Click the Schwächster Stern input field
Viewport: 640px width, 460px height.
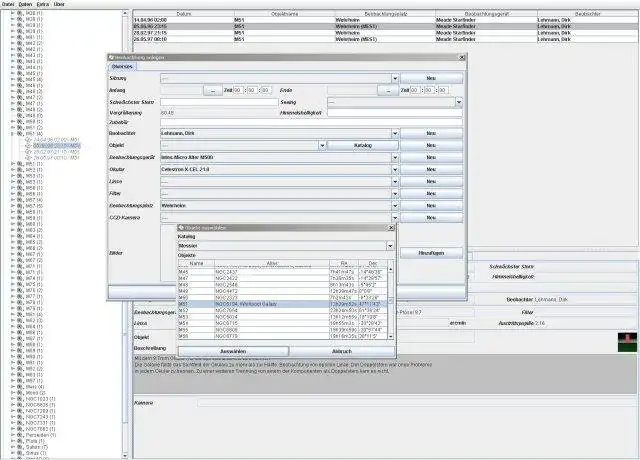pos(219,102)
